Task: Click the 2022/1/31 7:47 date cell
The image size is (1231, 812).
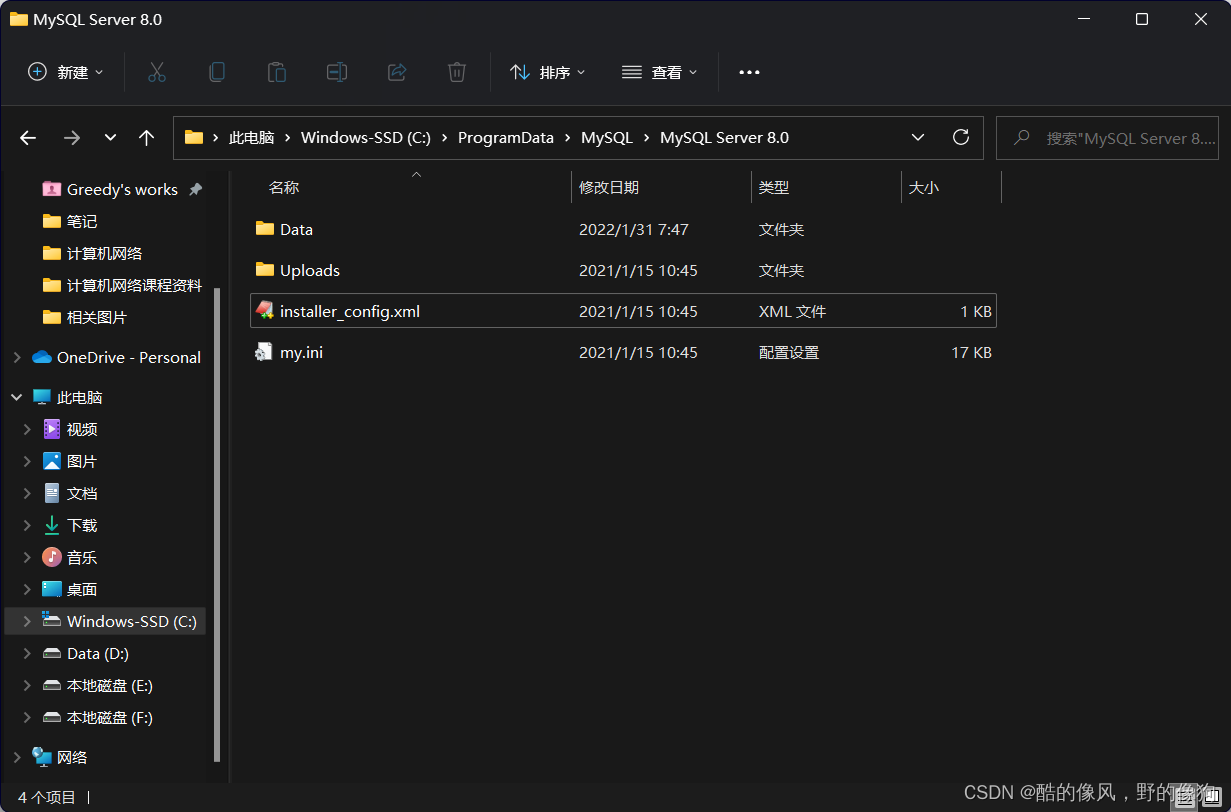Action: [634, 229]
